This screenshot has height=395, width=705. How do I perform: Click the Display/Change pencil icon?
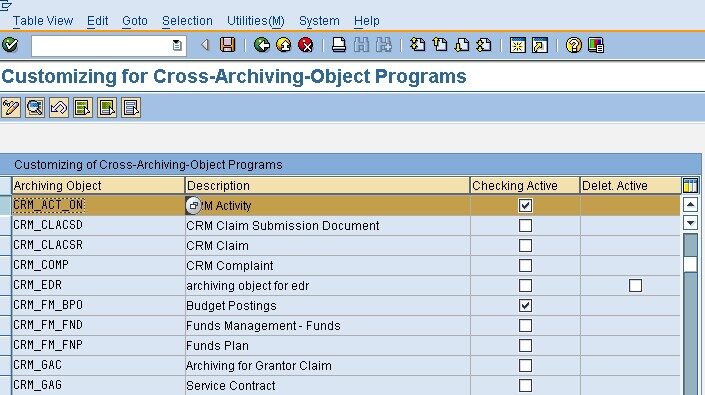click(x=11, y=108)
